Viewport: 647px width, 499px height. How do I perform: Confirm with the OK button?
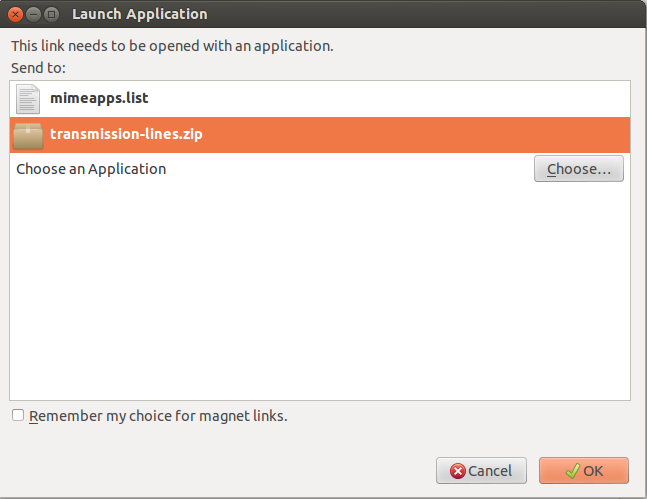(x=583, y=471)
